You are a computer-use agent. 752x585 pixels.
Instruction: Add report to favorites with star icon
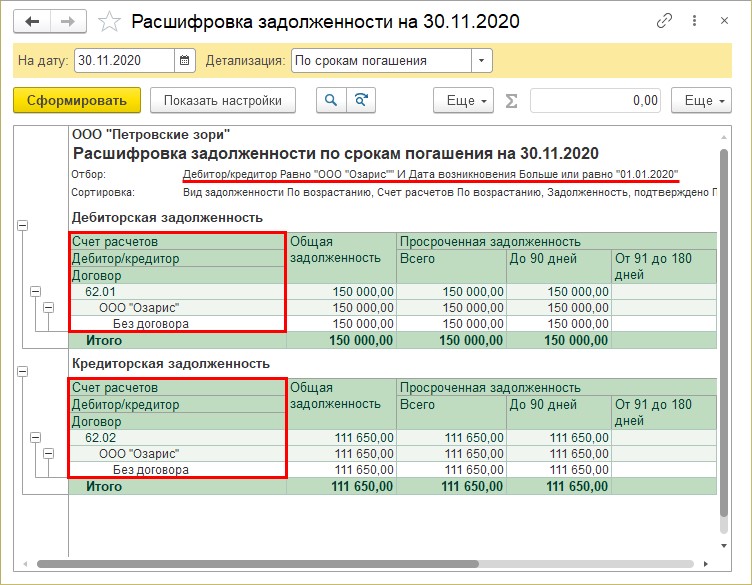click(x=109, y=22)
